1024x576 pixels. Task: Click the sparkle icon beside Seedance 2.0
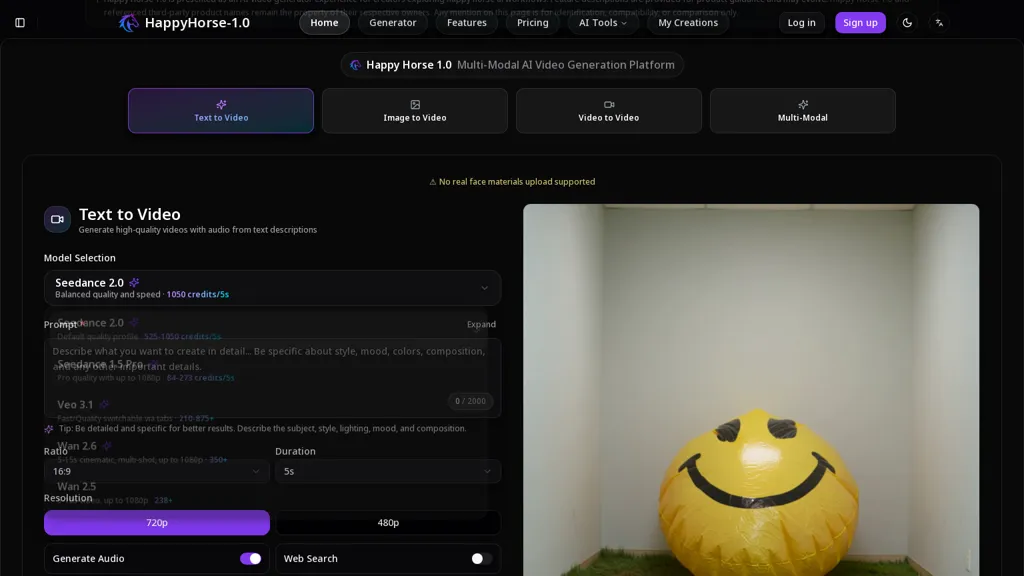pyautogui.click(x=134, y=283)
